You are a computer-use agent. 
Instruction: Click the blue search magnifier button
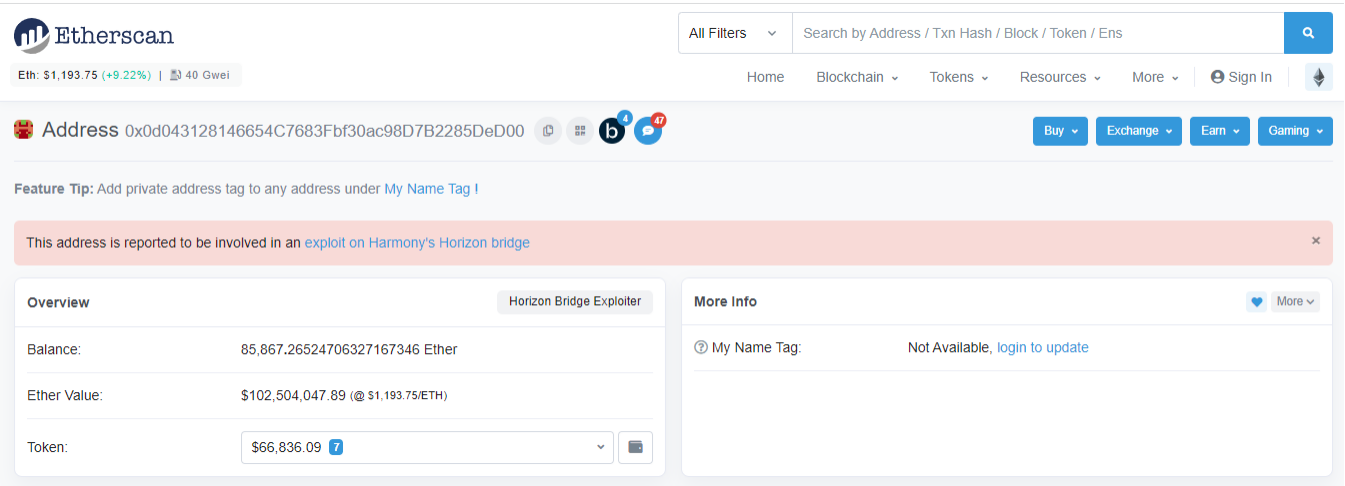coord(1308,33)
